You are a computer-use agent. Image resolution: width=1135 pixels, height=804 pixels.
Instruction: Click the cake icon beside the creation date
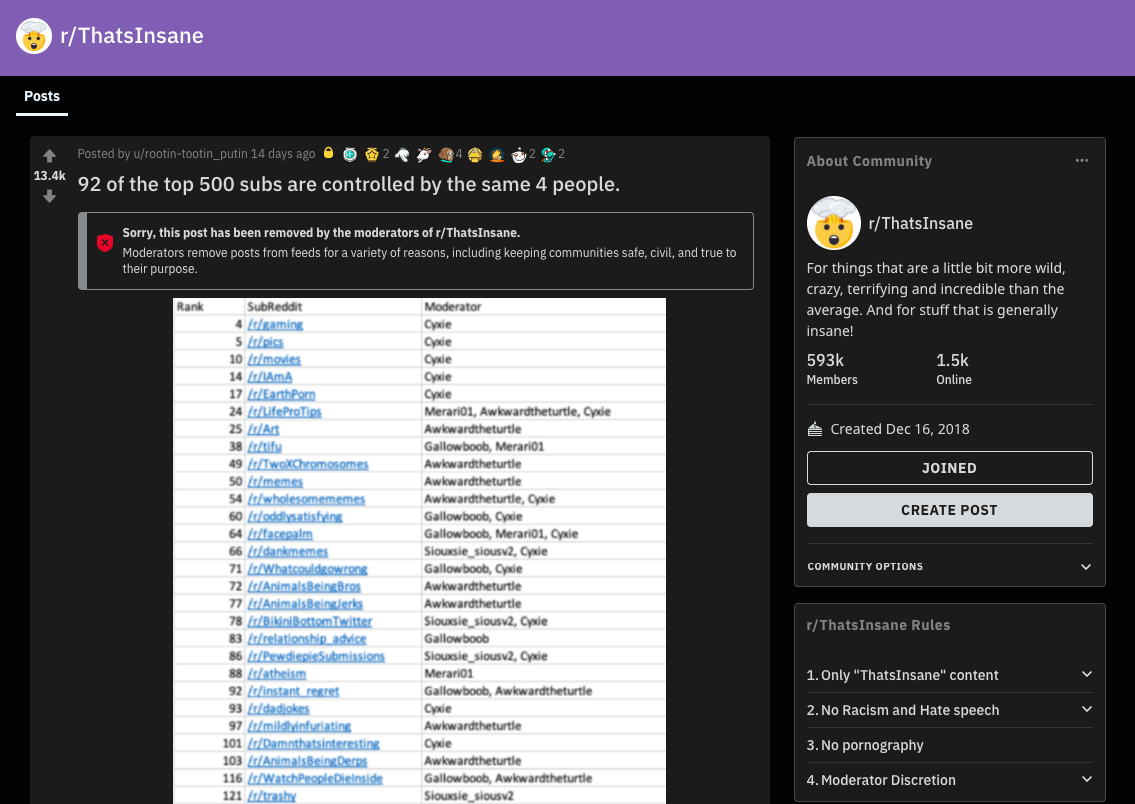[x=814, y=428]
